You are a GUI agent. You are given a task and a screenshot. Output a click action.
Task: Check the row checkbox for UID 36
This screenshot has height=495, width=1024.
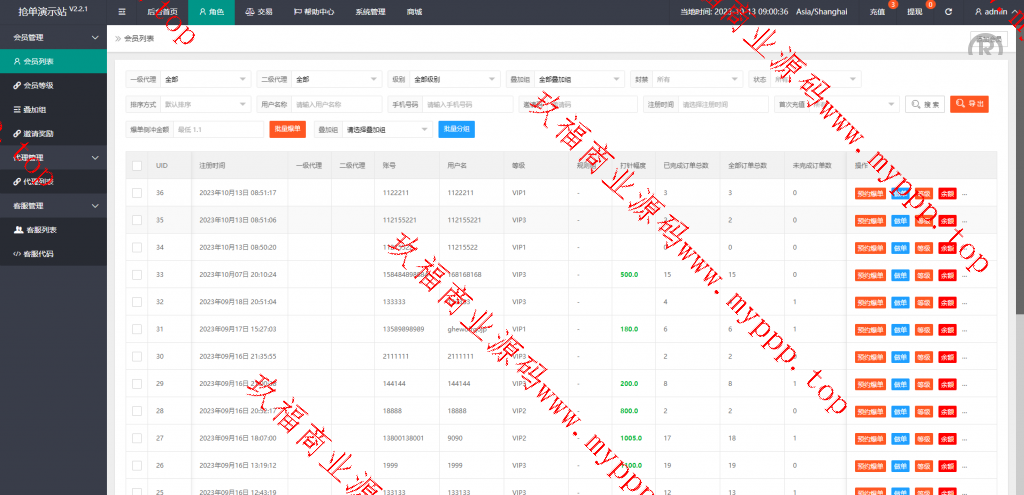pyautogui.click(x=137, y=192)
